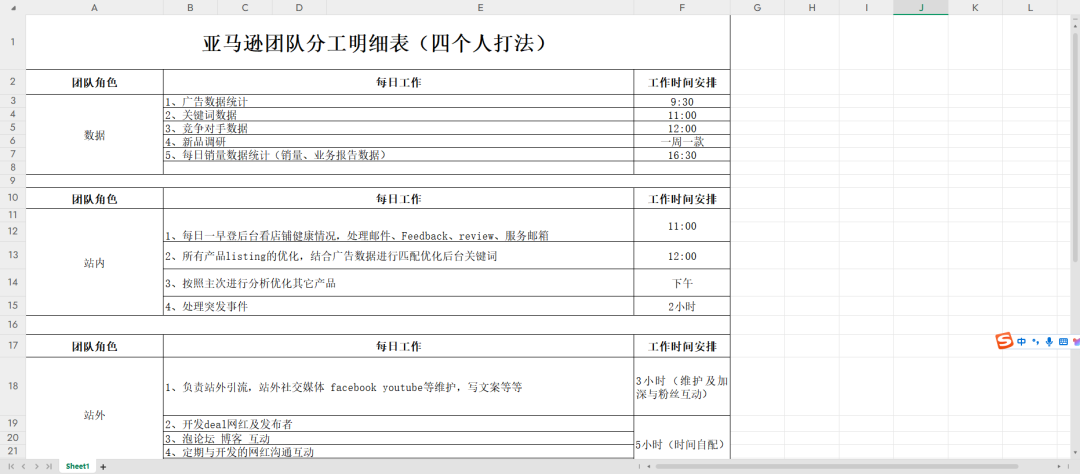Select column A header
Viewport: 1080px width, 474px height.
click(x=94, y=7)
